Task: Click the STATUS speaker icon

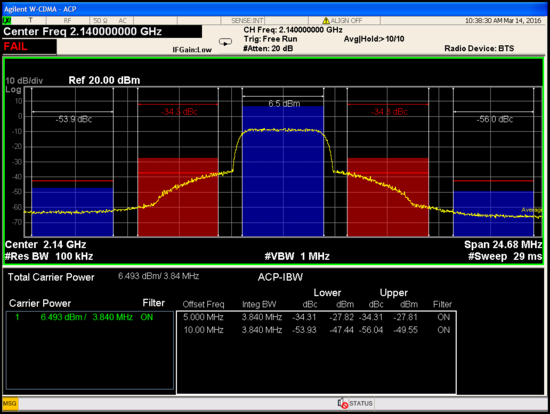Action: pos(342,403)
